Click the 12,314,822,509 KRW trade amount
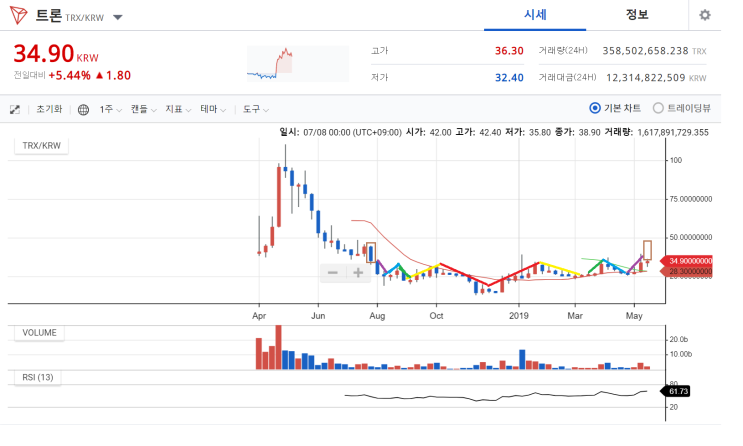Image resolution: width=743 pixels, height=446 pixels. (656, 78)
